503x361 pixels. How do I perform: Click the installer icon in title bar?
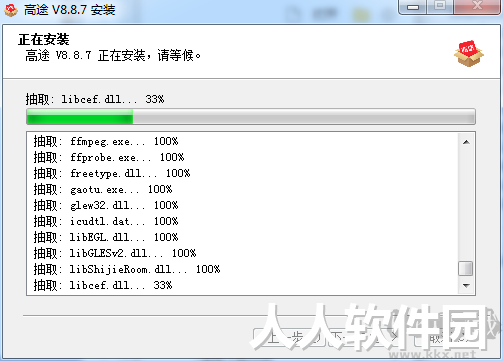coord(11,10)
